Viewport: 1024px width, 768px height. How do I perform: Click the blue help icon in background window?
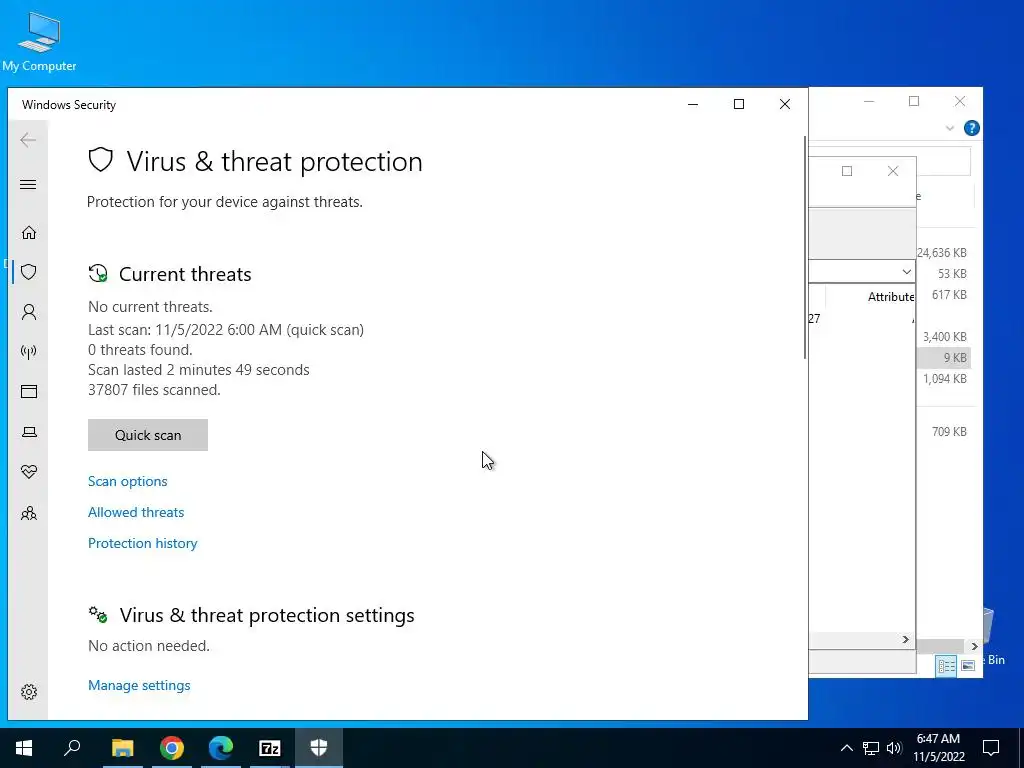pyautogui.click(x=971, y=128)
